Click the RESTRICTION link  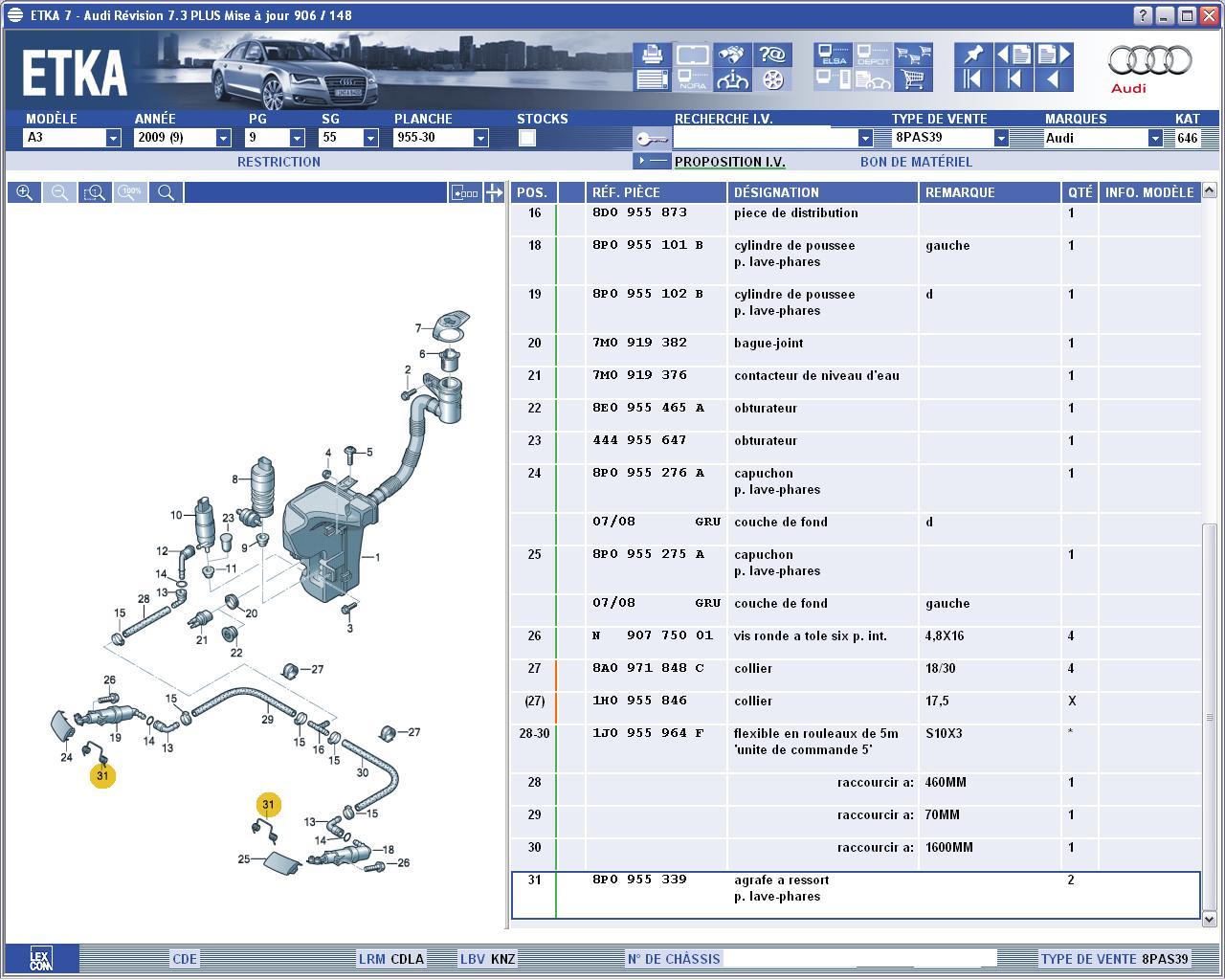[278, 162]
